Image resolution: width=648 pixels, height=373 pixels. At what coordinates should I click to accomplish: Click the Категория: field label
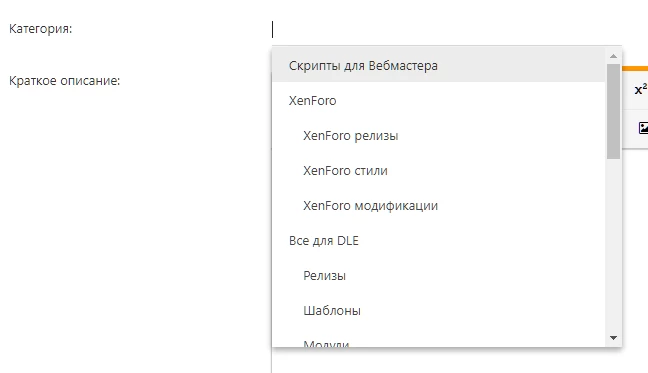pos(40,29)
